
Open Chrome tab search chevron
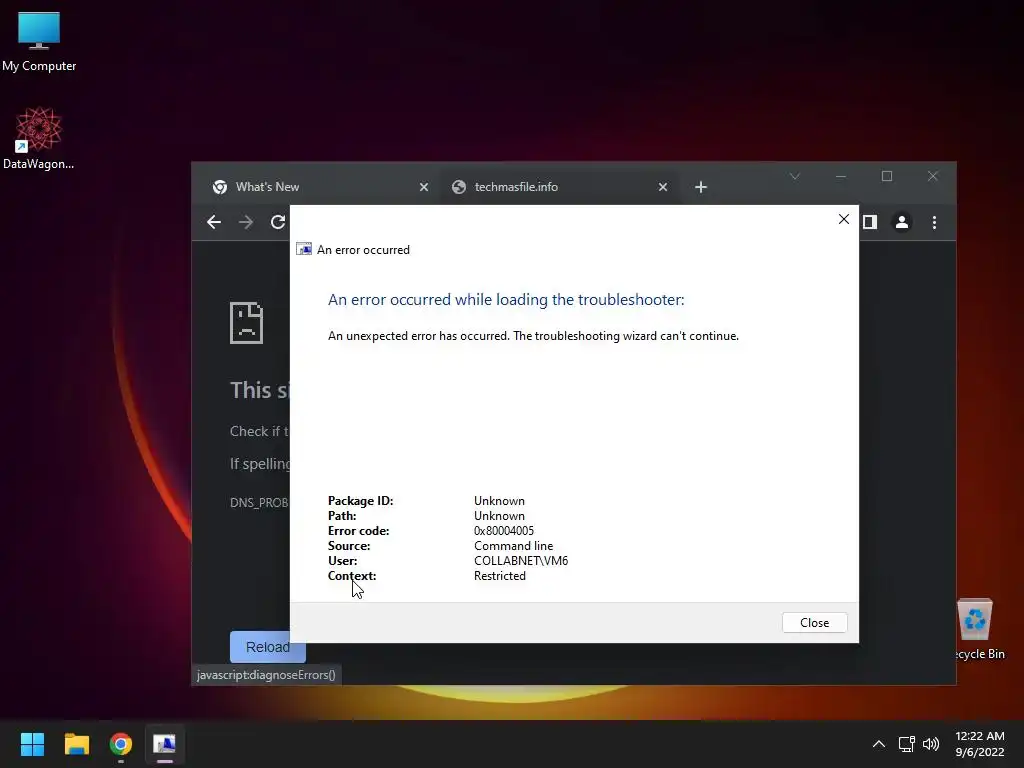795,176
